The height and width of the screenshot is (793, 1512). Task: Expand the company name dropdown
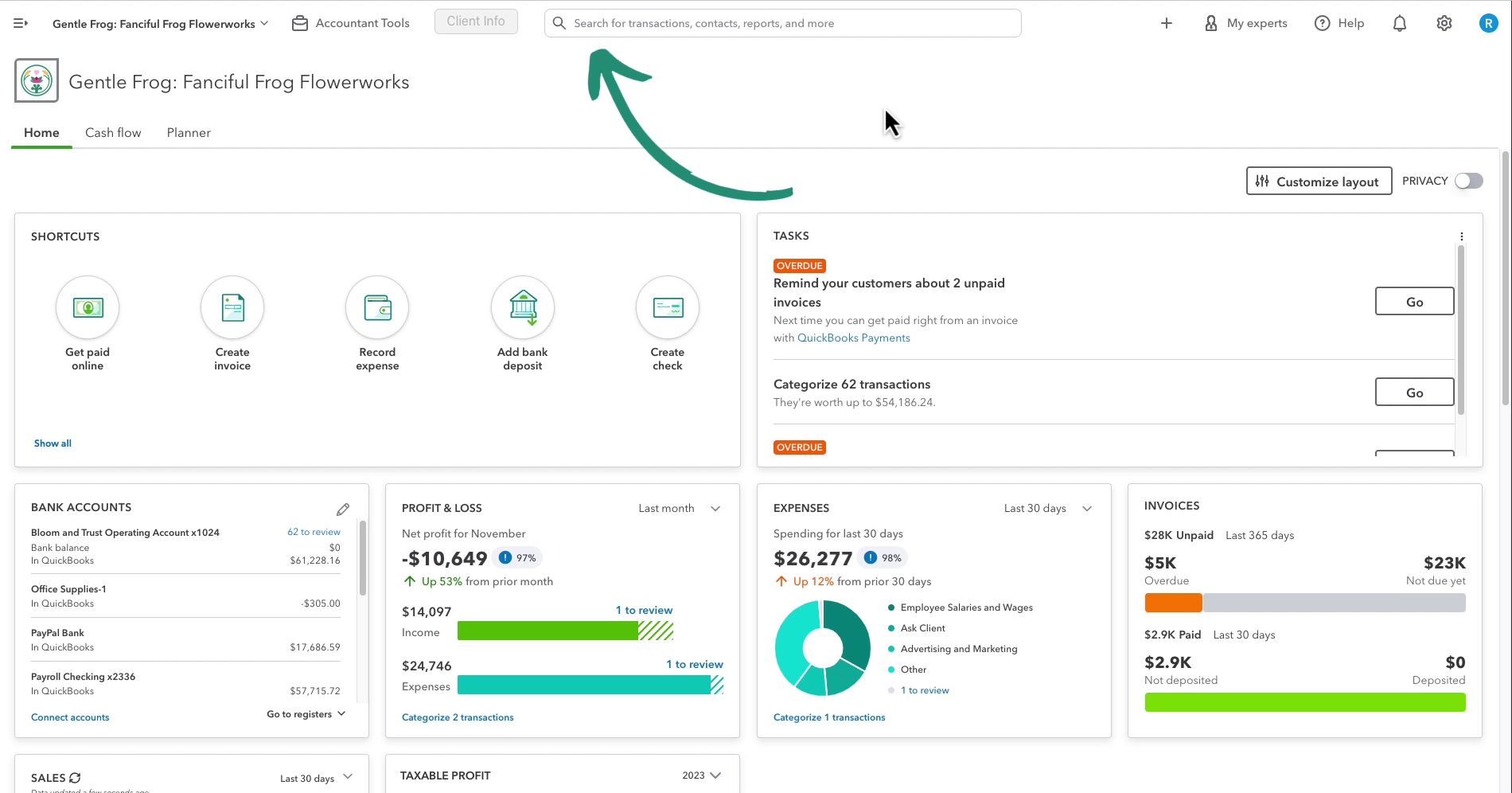click(161, 24)
